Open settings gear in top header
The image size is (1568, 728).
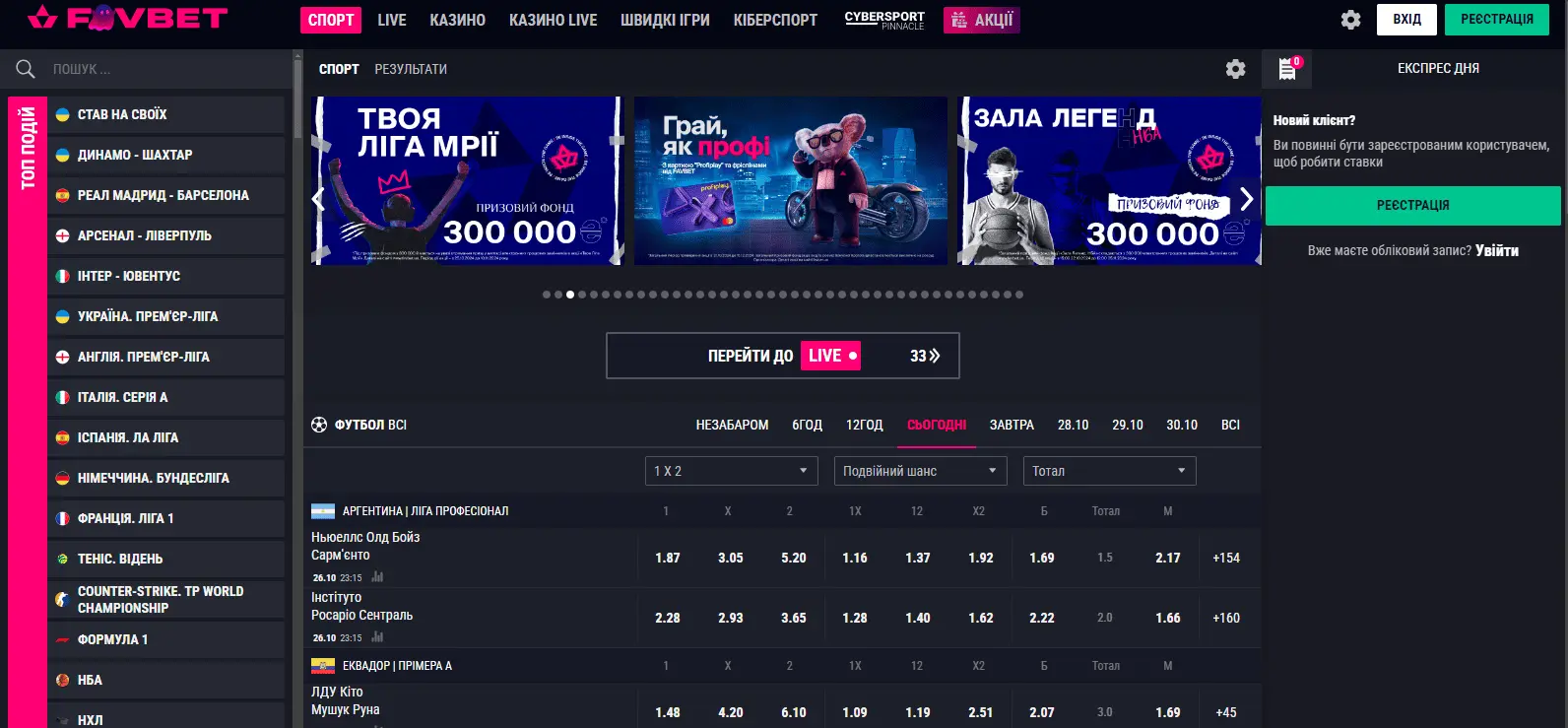[x=1351, y=20]
